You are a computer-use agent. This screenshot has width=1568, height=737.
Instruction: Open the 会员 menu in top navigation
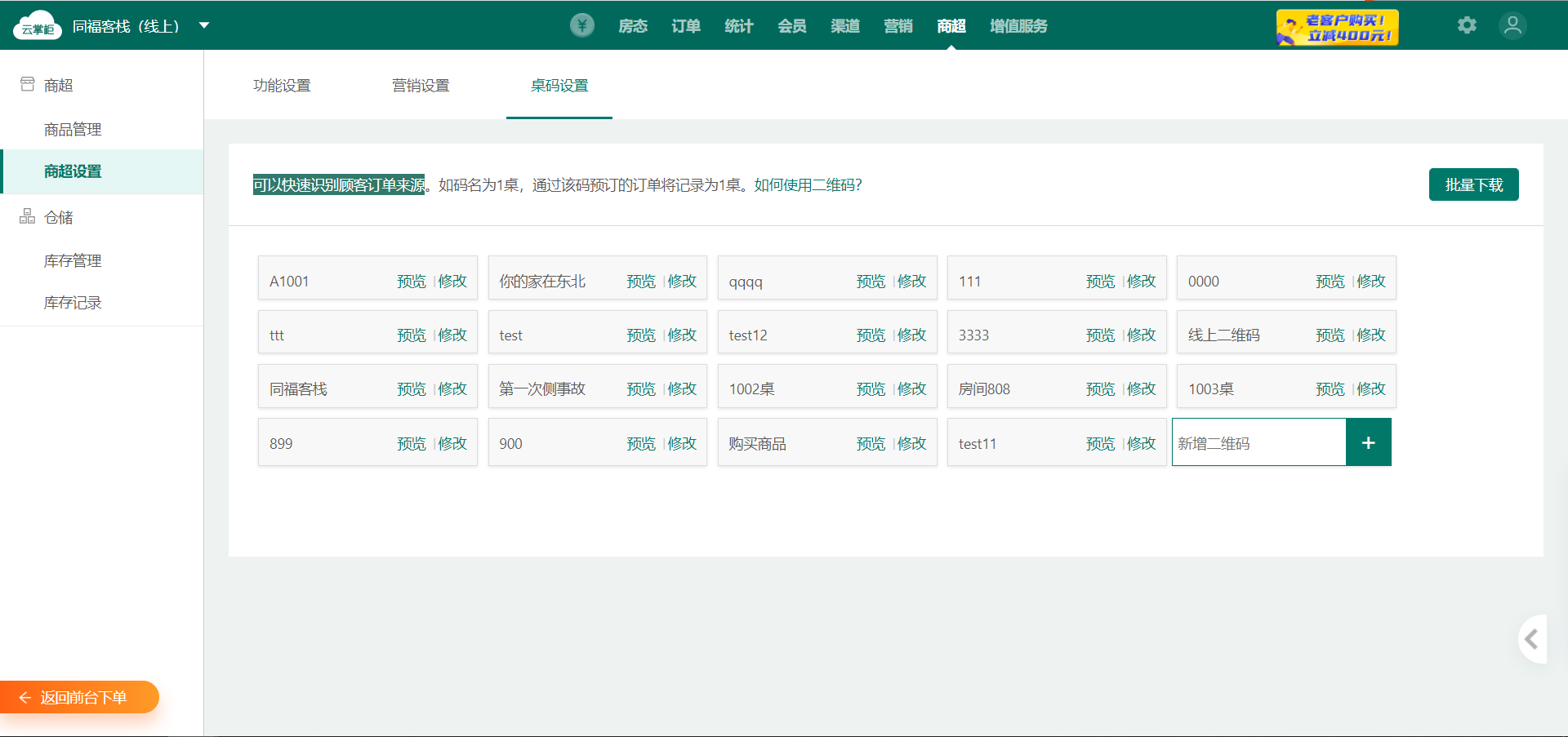791,26
